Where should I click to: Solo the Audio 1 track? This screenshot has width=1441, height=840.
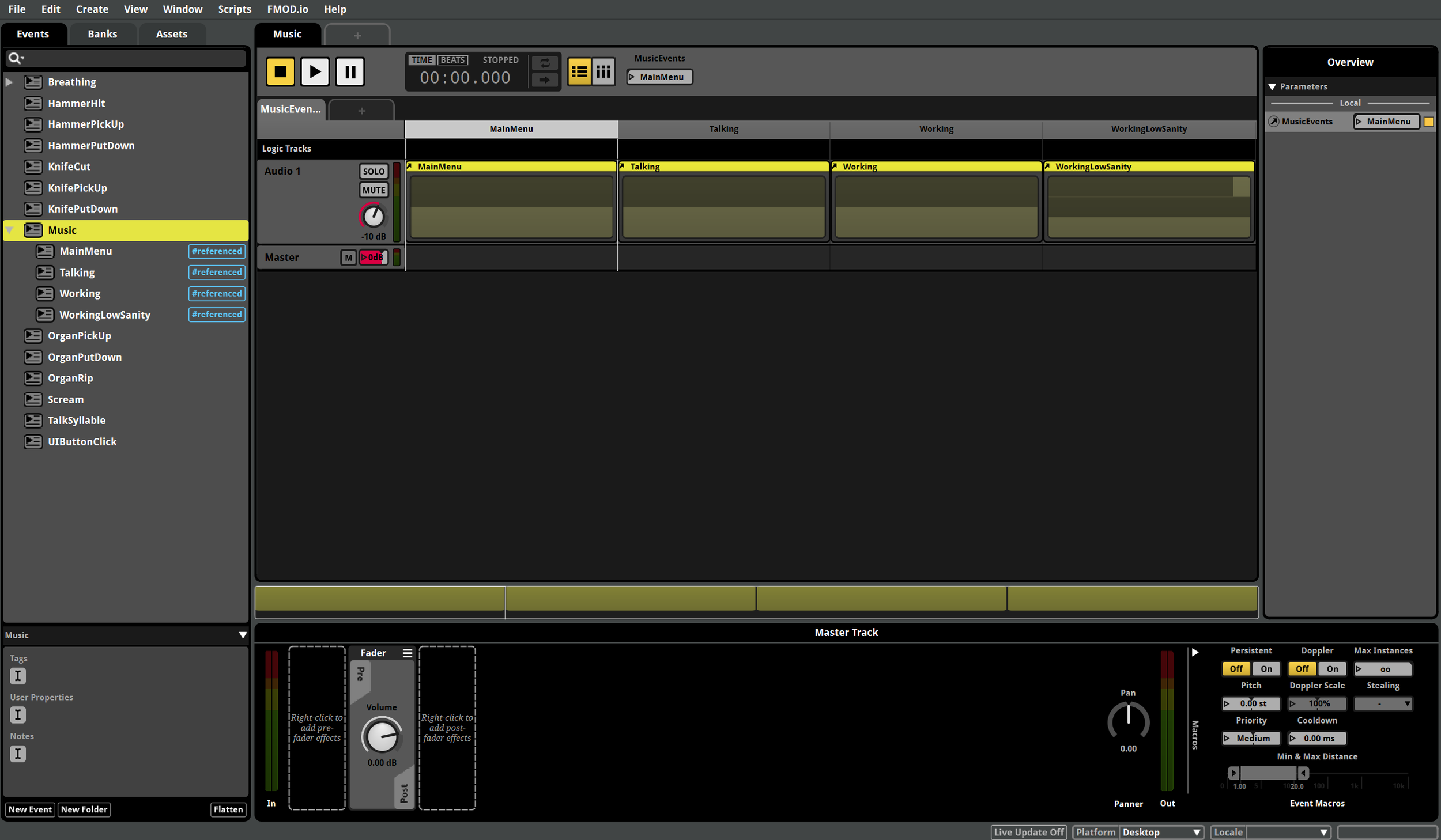pyautogui.click(x=374, y=171)
